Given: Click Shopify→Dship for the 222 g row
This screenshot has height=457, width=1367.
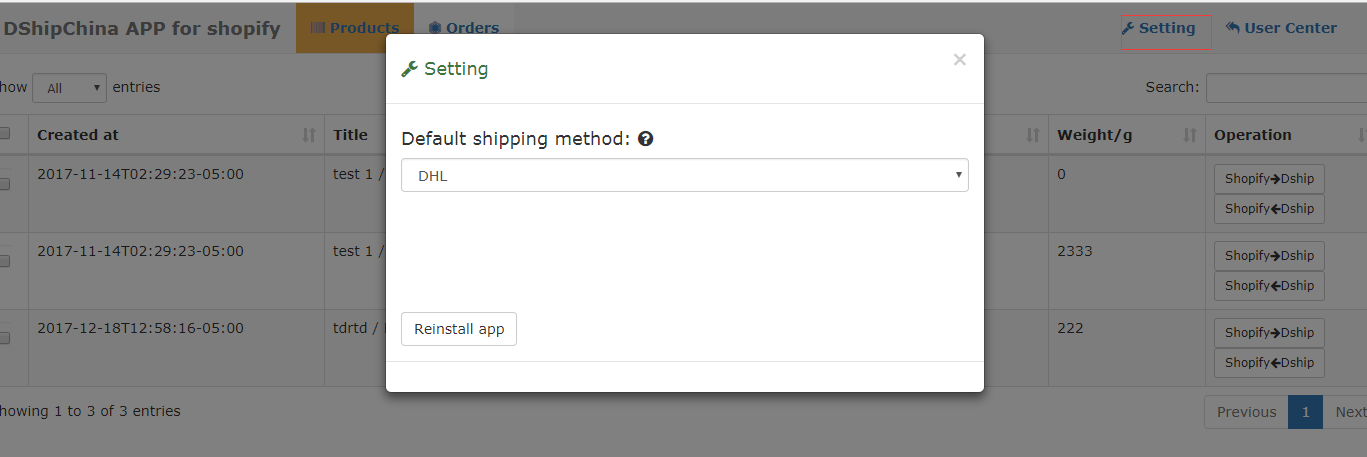Looking at the screenshot, I should (x=1269, y=333).
